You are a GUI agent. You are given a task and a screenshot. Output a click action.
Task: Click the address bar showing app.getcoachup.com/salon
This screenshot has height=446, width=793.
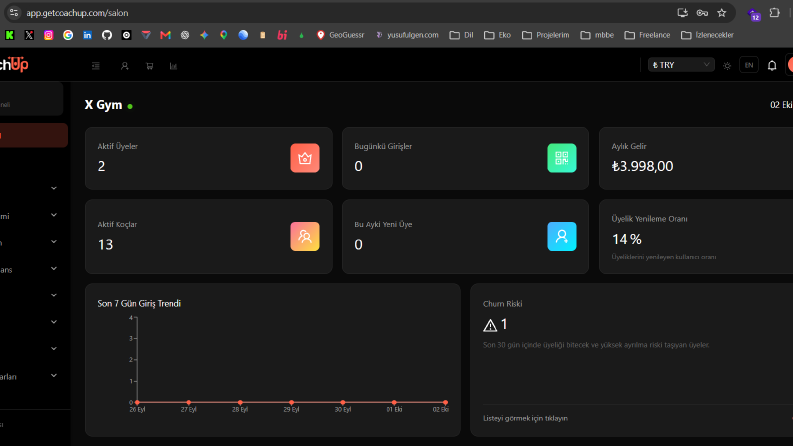coord(77,13)
